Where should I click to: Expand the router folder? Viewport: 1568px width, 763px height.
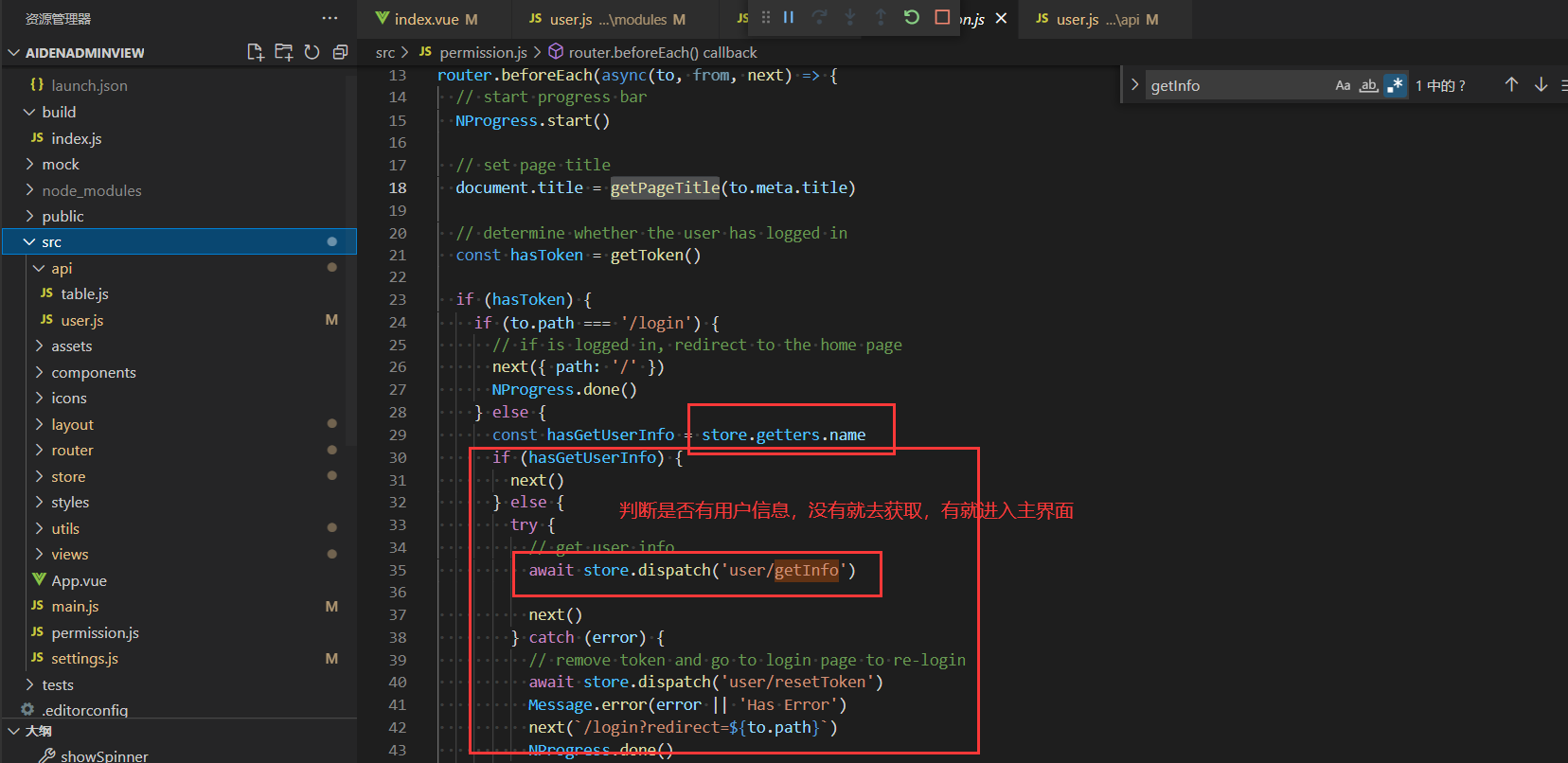point(72,451)
